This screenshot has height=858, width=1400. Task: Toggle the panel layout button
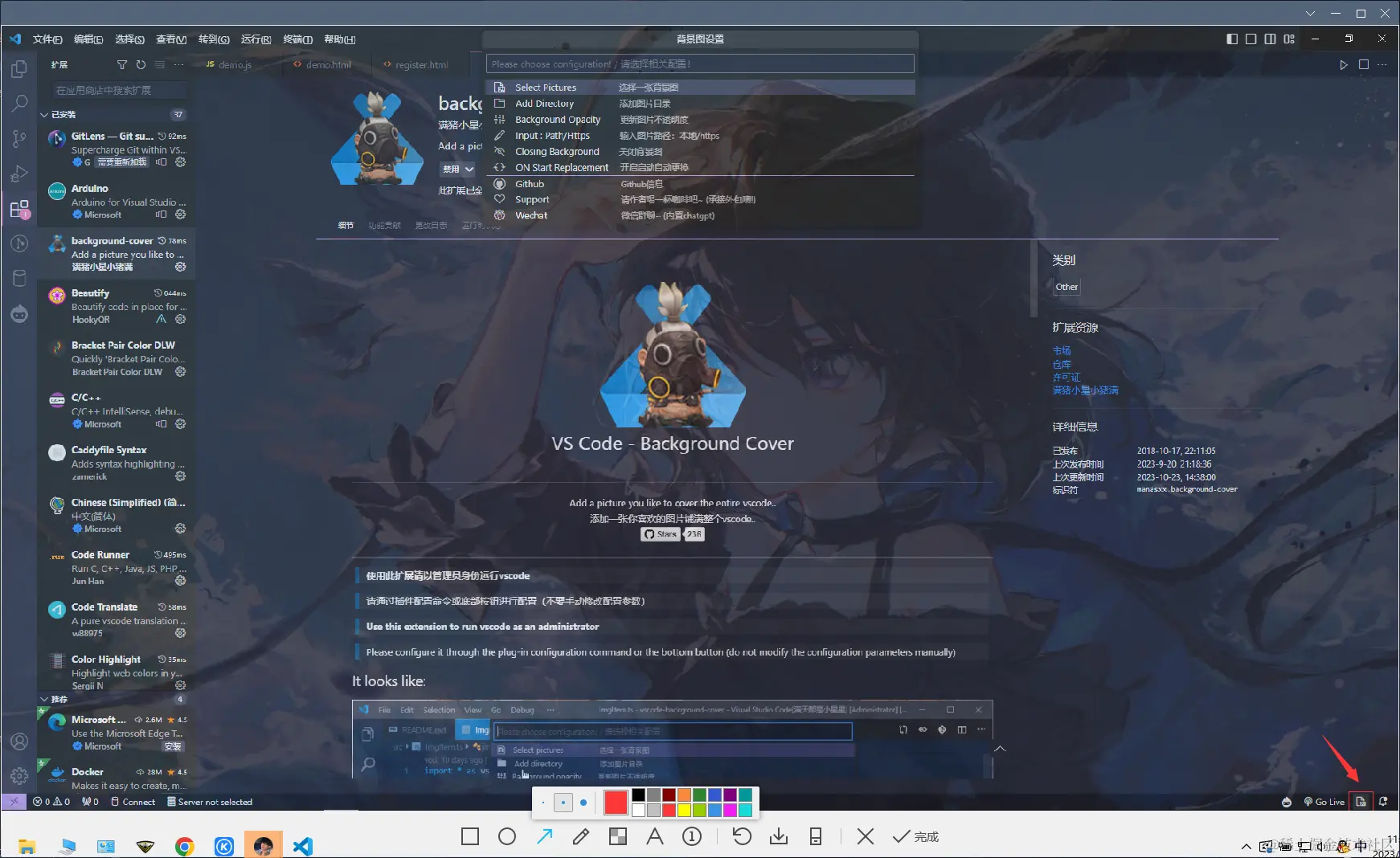1251,39
